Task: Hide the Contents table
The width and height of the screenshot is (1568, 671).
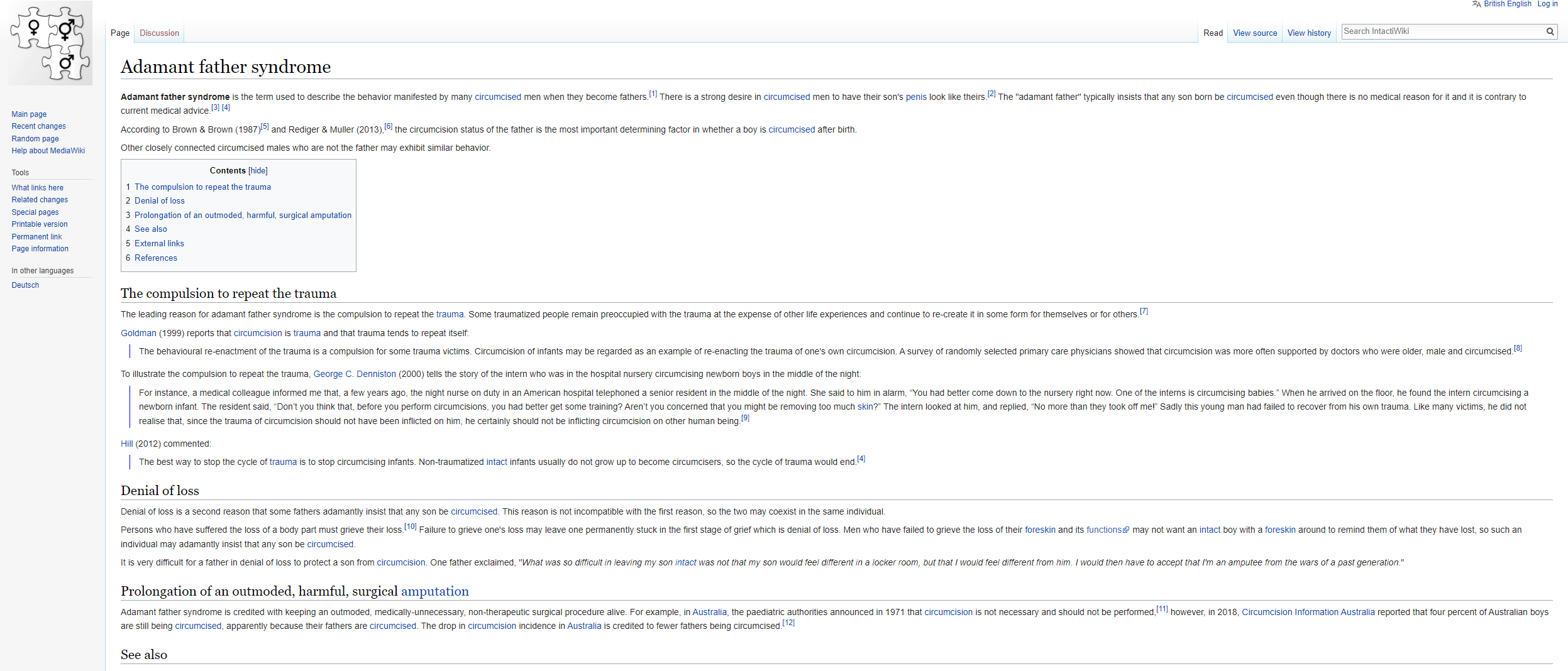Action: pyautogui.click(x=258, y=171)
